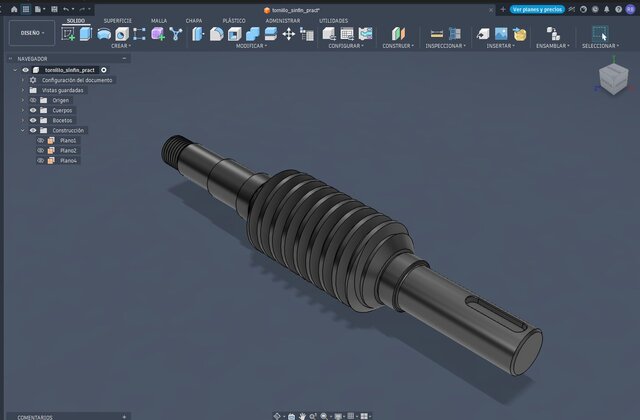Image resolution: width=640 pixels, height=420 pixels.
Task: Choose the Hole tool icon
Action: 122,34
